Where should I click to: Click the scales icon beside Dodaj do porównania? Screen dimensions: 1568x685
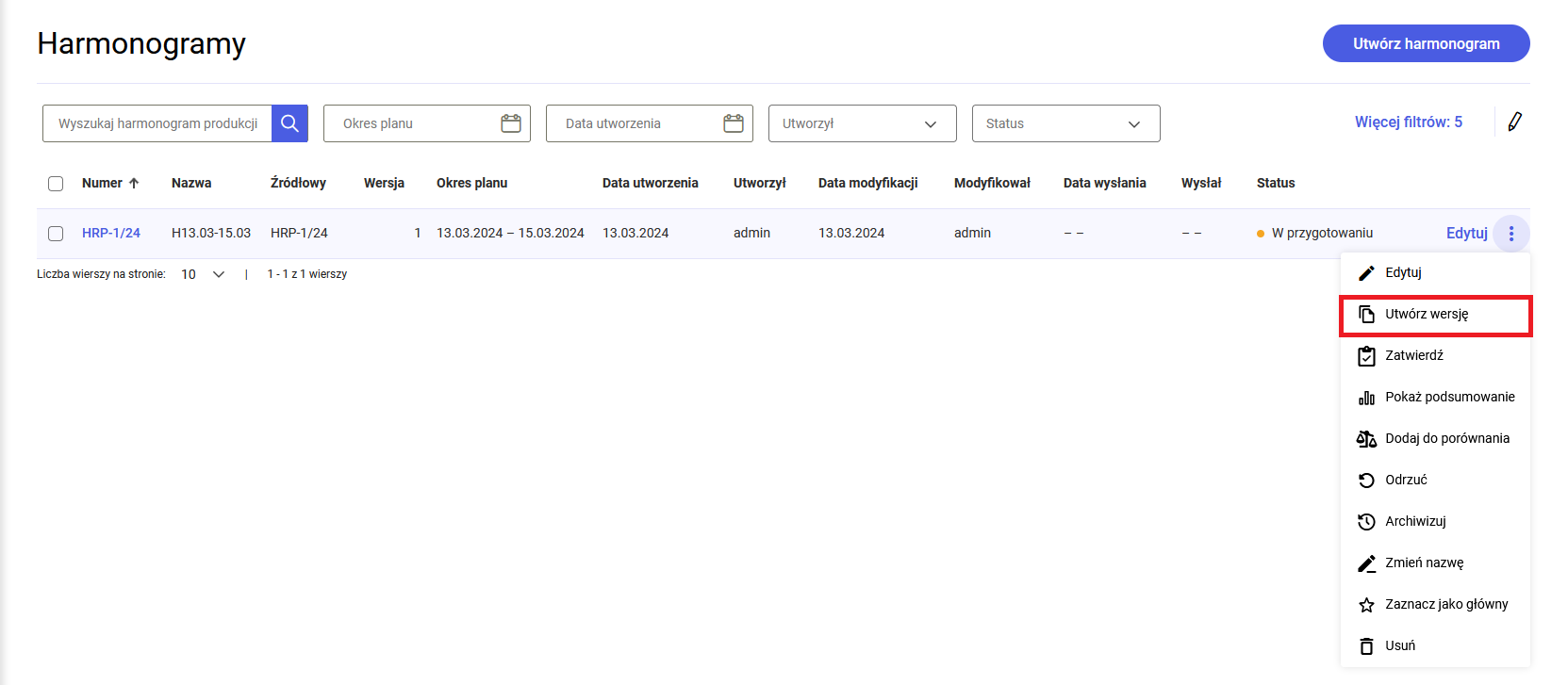coord(1366,439)
